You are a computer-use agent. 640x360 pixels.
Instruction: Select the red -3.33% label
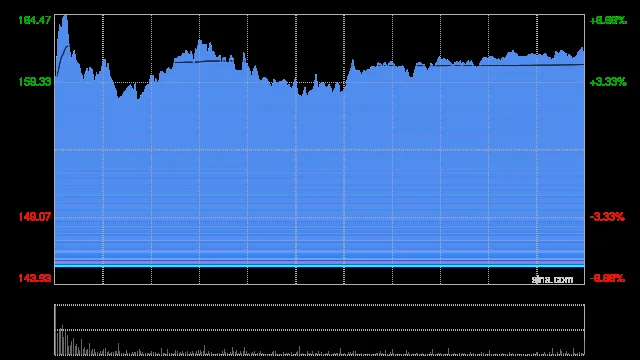coord(607,217)
